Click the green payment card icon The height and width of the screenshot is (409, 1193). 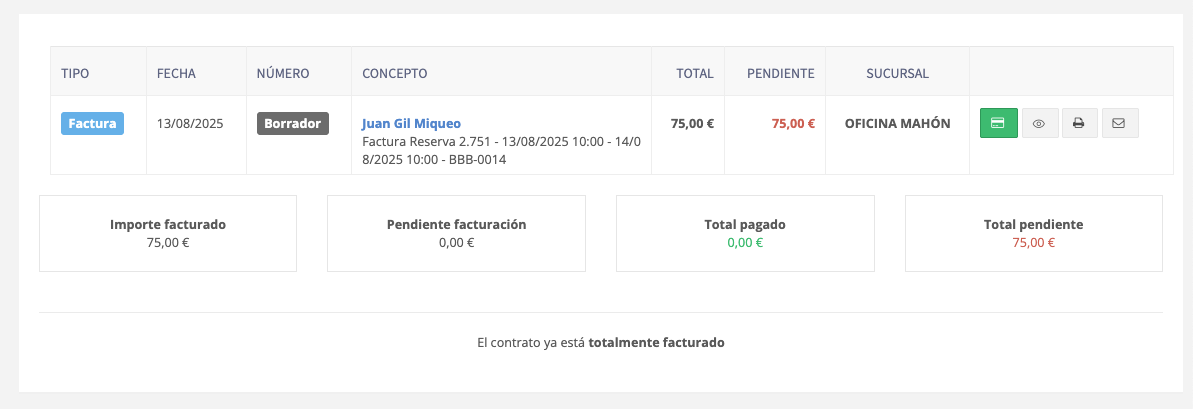(998, 123)
